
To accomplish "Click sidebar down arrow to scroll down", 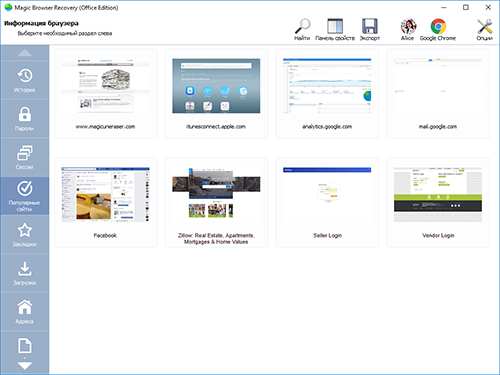I will point(25,366).
